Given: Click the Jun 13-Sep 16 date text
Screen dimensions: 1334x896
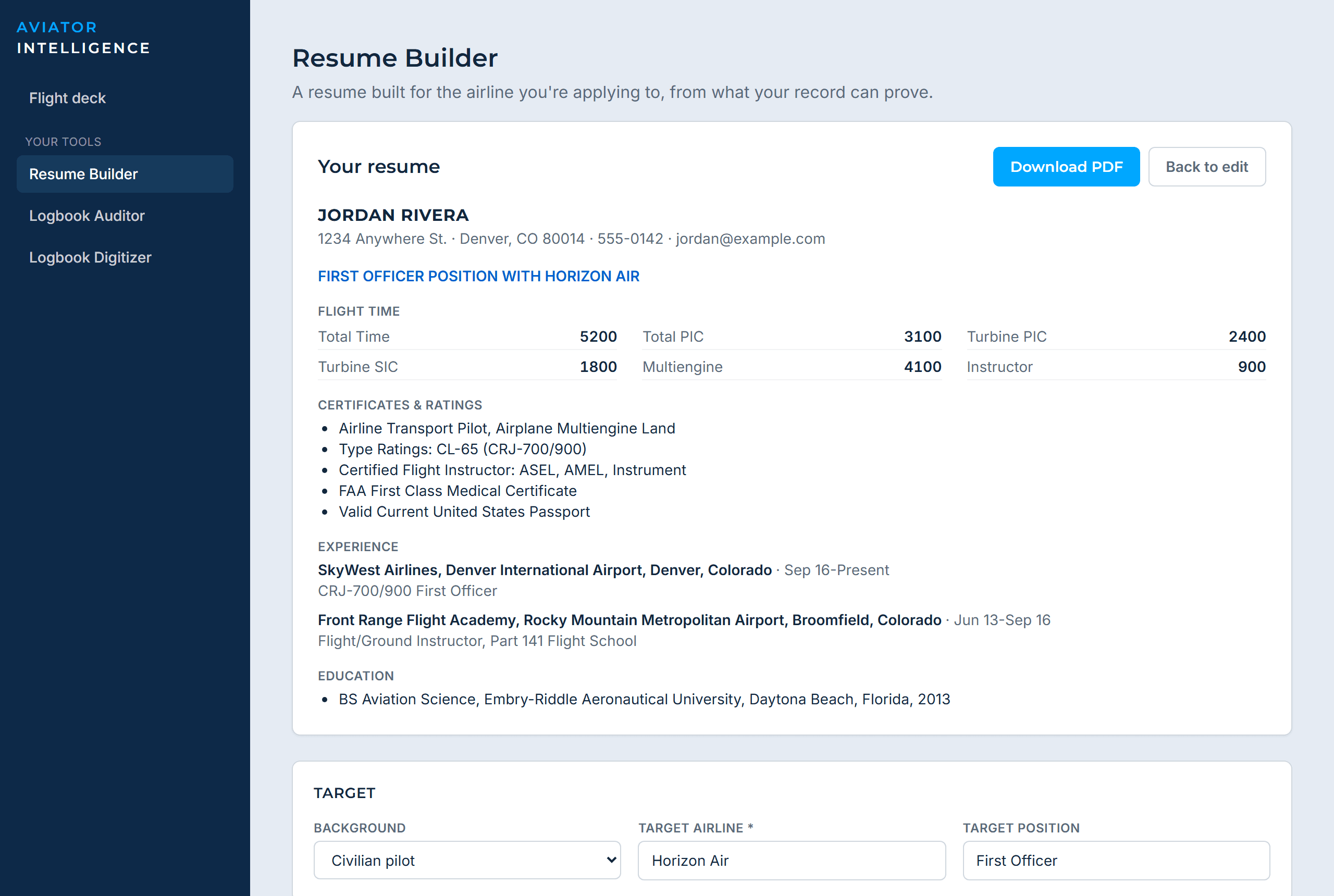Looking at the screenshot, I should click(x=1002, y=620).
